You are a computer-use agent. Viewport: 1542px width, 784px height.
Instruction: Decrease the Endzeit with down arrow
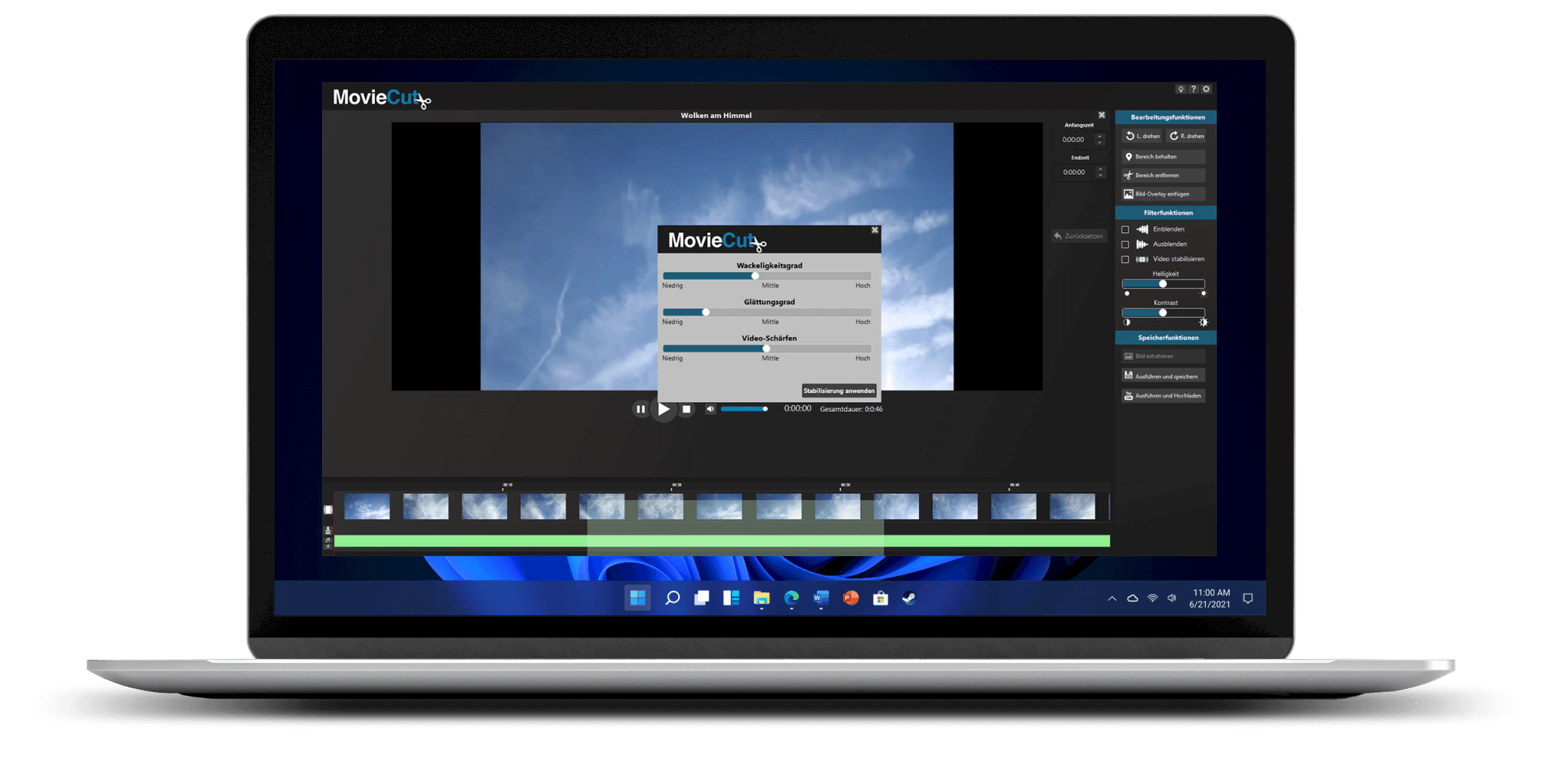pyautogui.click(x=1100, y=176)
